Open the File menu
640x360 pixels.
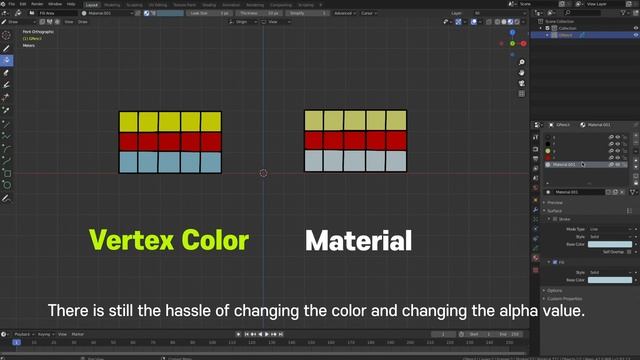11,4
